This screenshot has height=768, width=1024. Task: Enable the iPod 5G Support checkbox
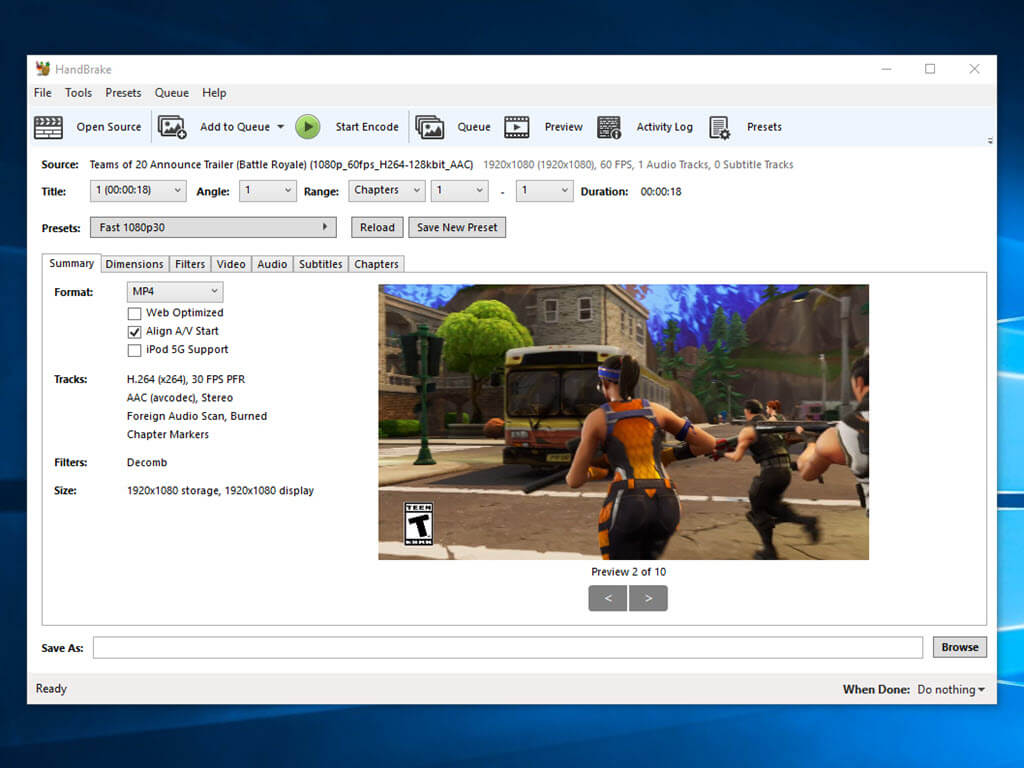click(135, 350)
